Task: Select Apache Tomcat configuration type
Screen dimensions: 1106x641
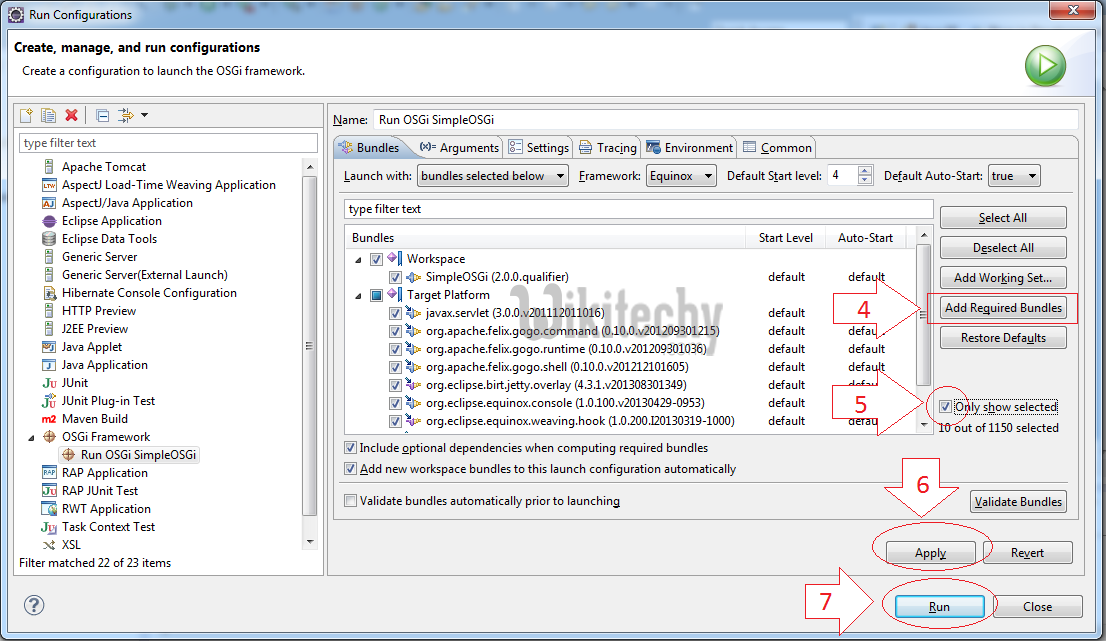Action: coord(103,167)
